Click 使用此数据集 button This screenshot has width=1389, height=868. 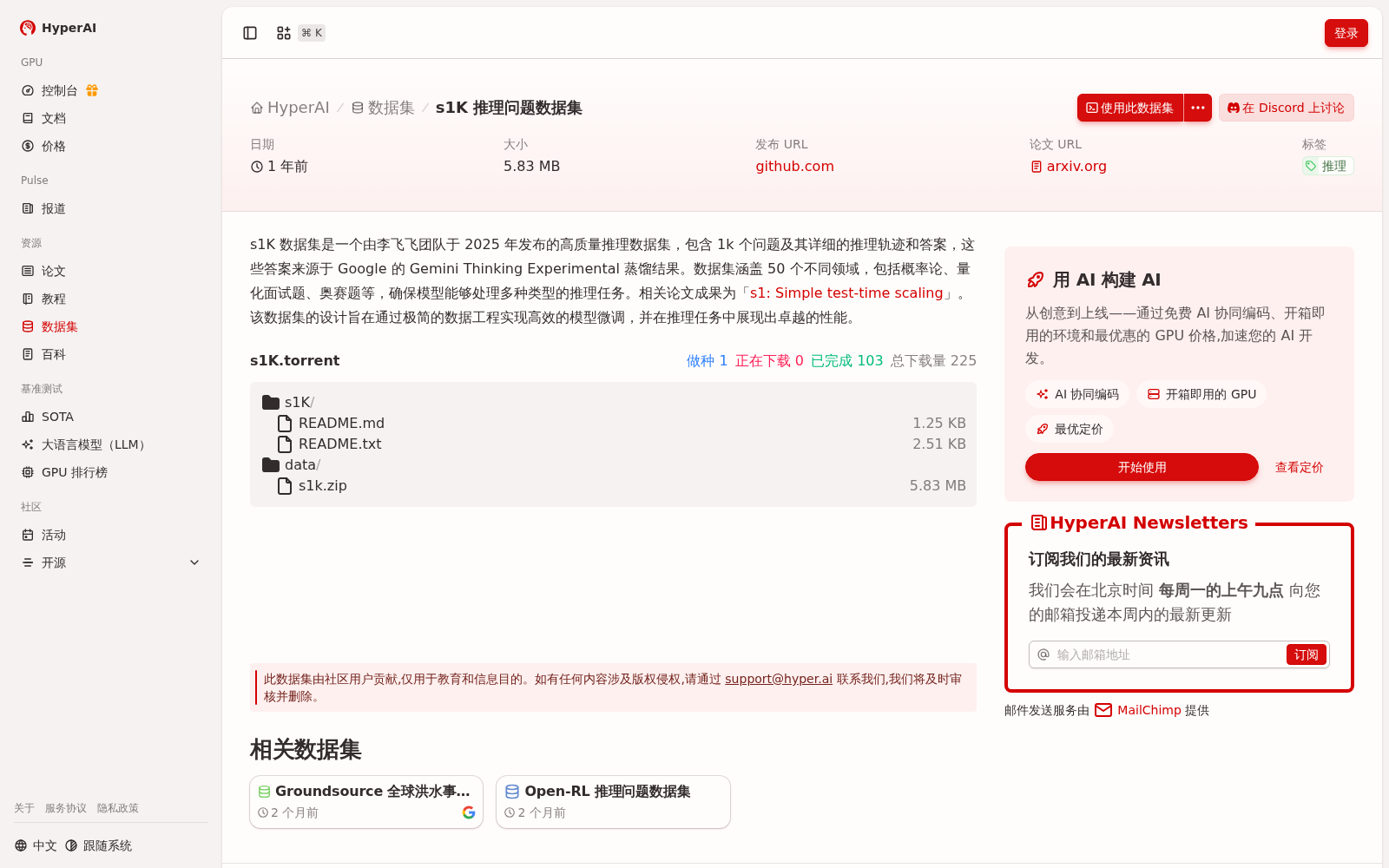click(x=1130, y=108)
